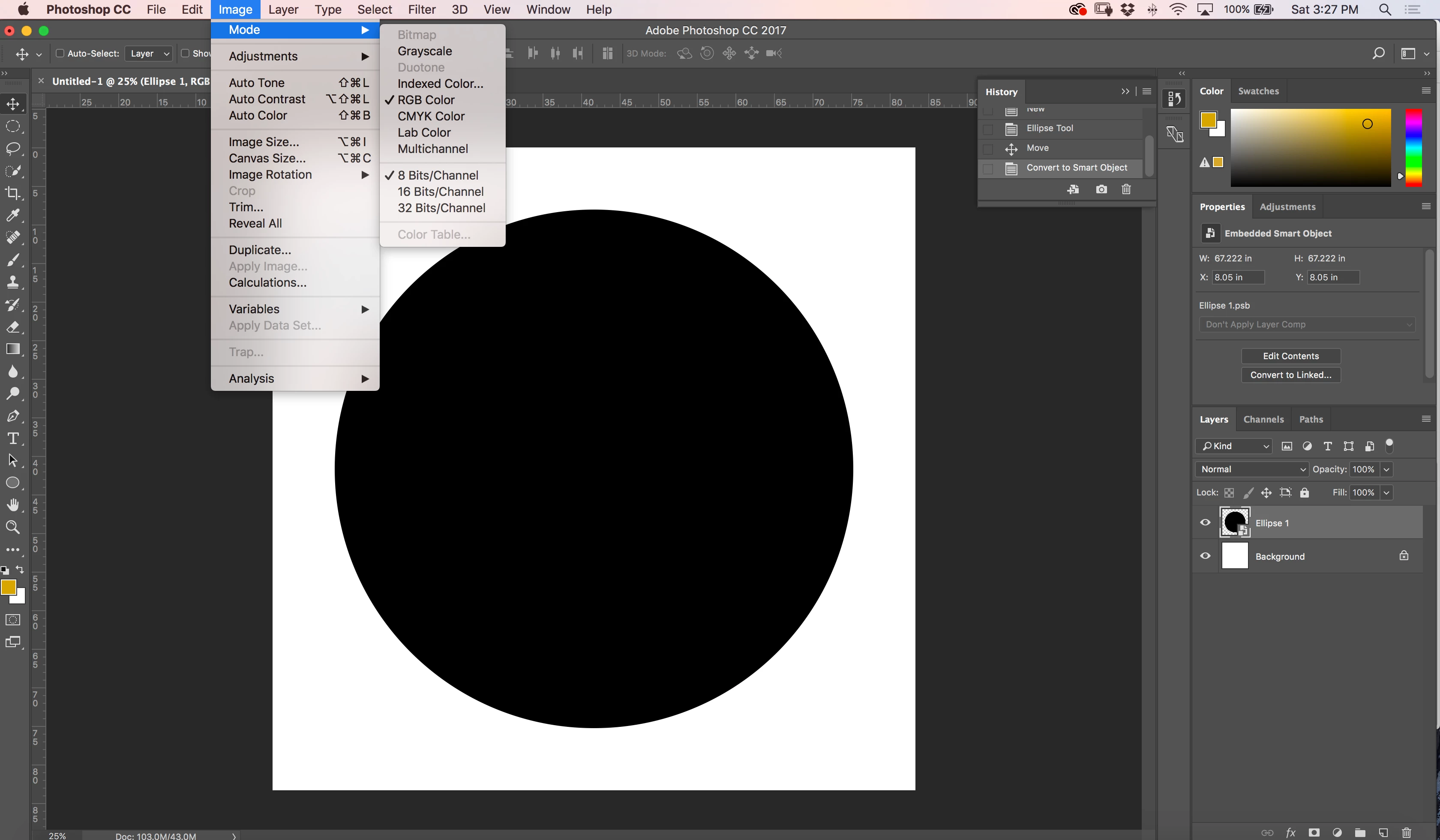Switch to the Channels tab

1263,419
